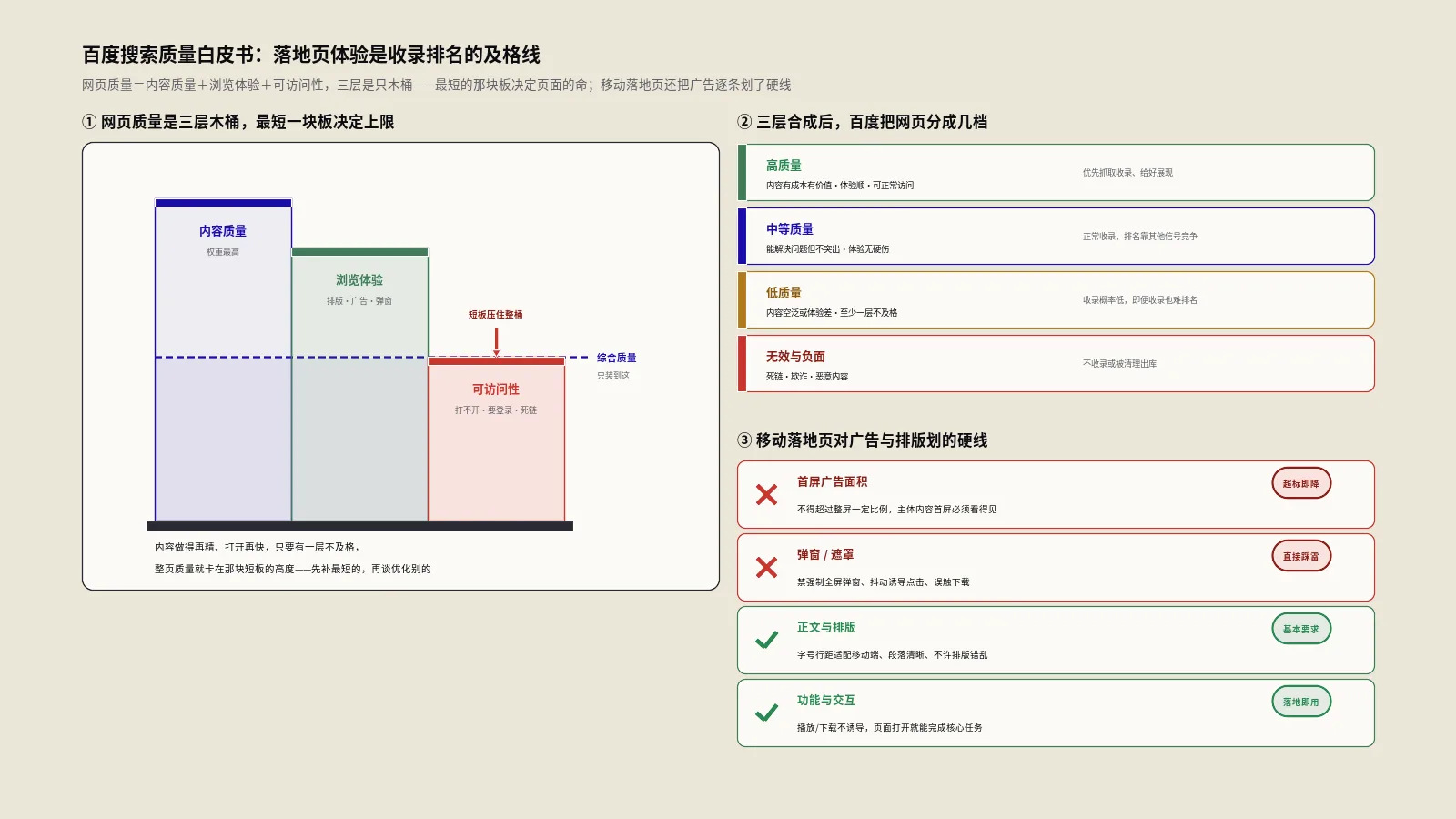Click the red X icon beside 弹窗 / 遮罩

point(766,567)
